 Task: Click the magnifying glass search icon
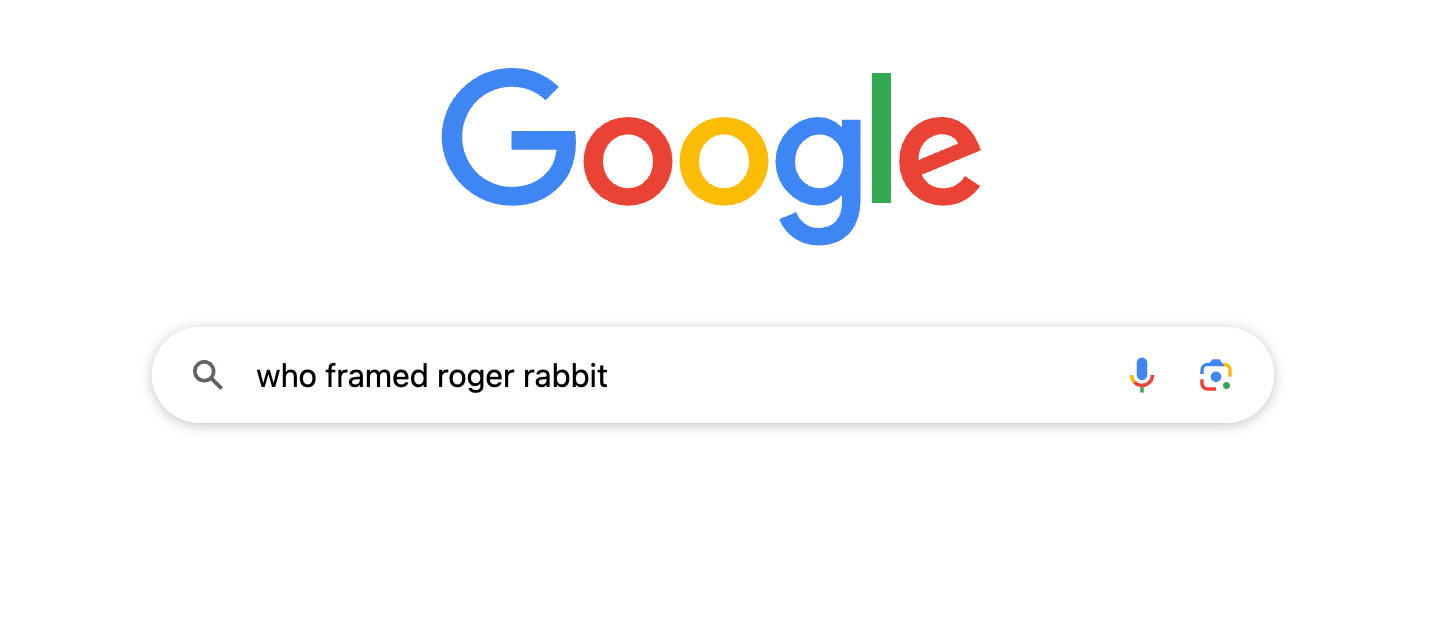click(x=208, y=376)
